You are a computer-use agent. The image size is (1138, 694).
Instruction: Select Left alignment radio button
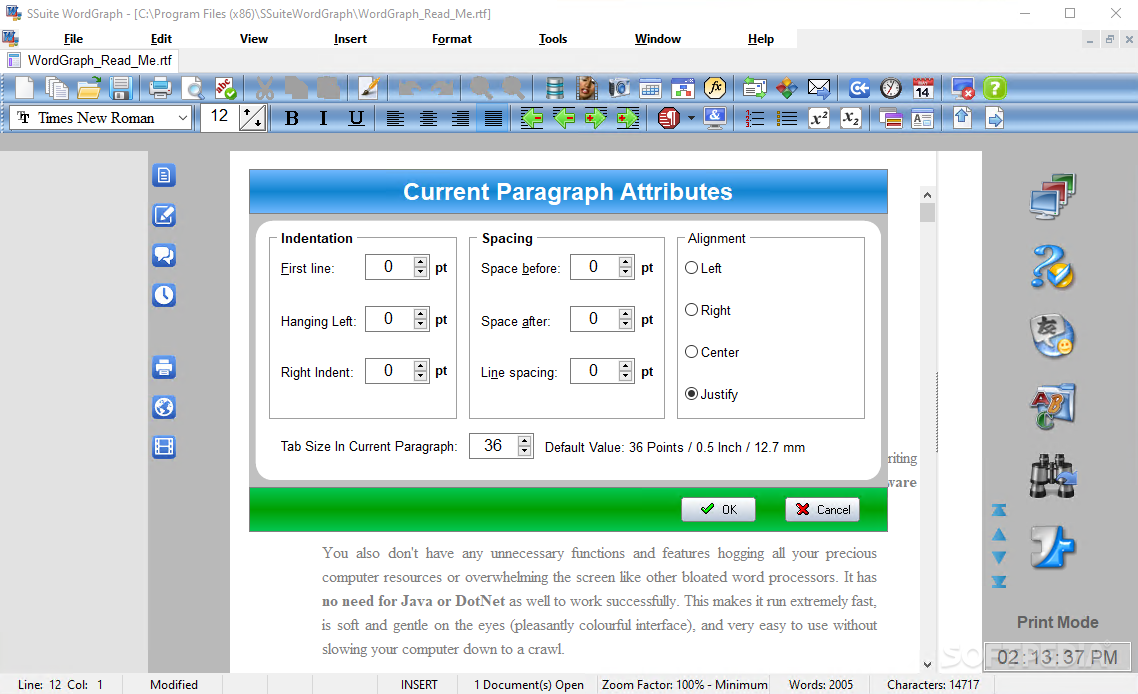pos(692,268)
